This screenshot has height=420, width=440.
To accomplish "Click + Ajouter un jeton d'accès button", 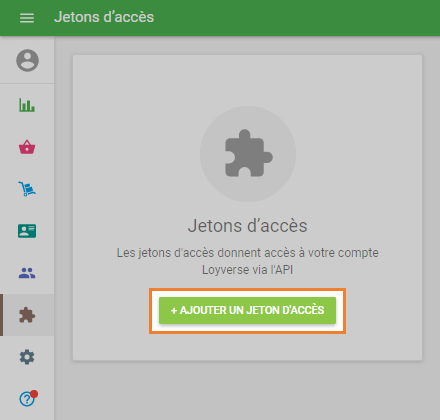I will (247, 310).
